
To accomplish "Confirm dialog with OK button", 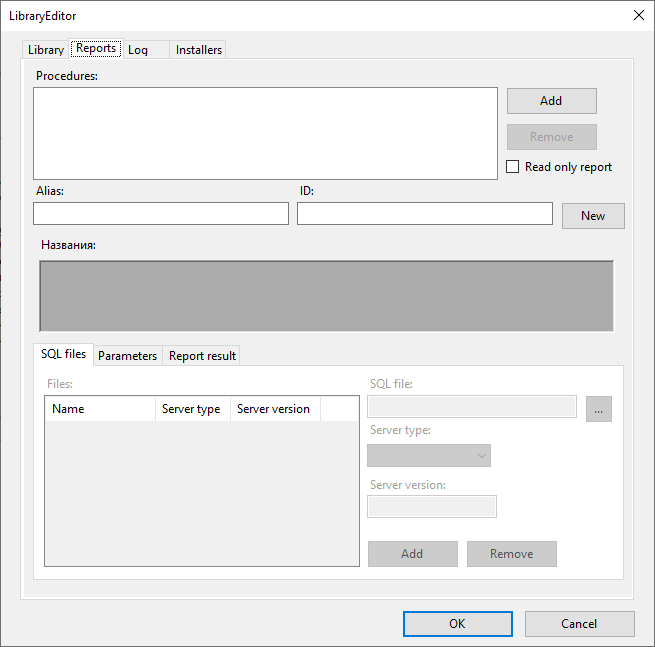I will pyautogui.click(x=457, y=624).
